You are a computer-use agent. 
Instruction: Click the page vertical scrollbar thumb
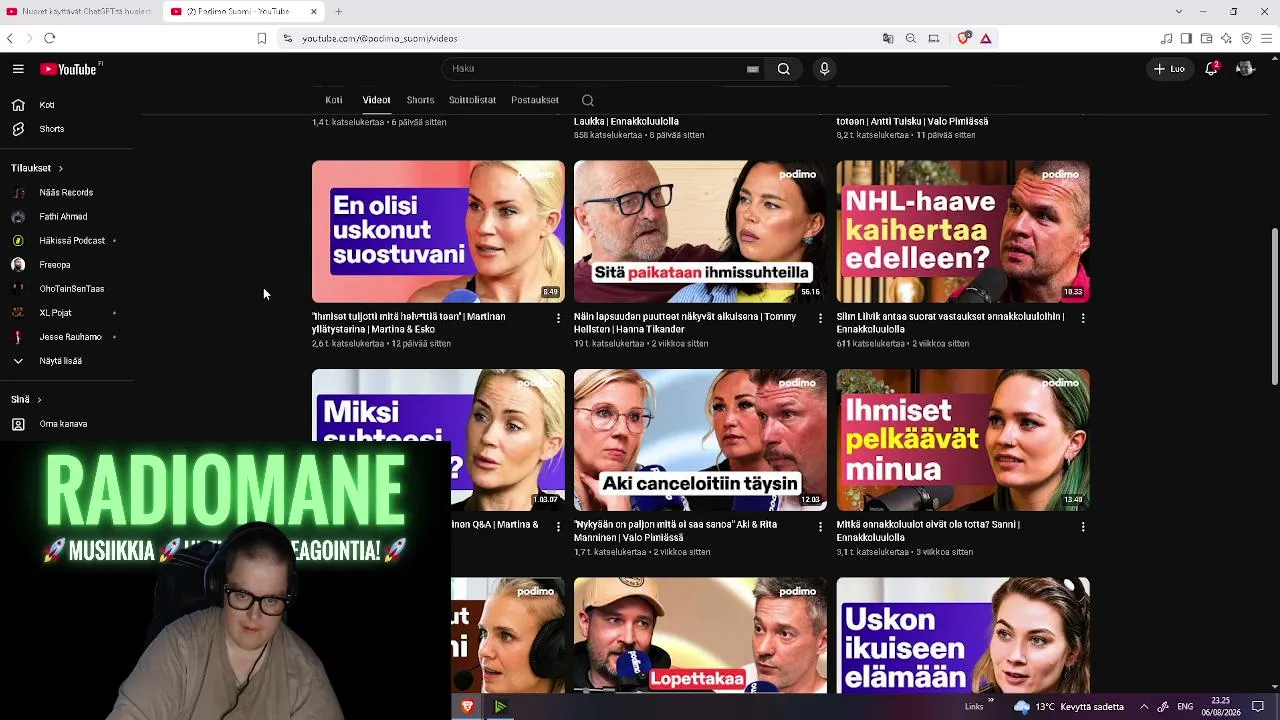1274,306
